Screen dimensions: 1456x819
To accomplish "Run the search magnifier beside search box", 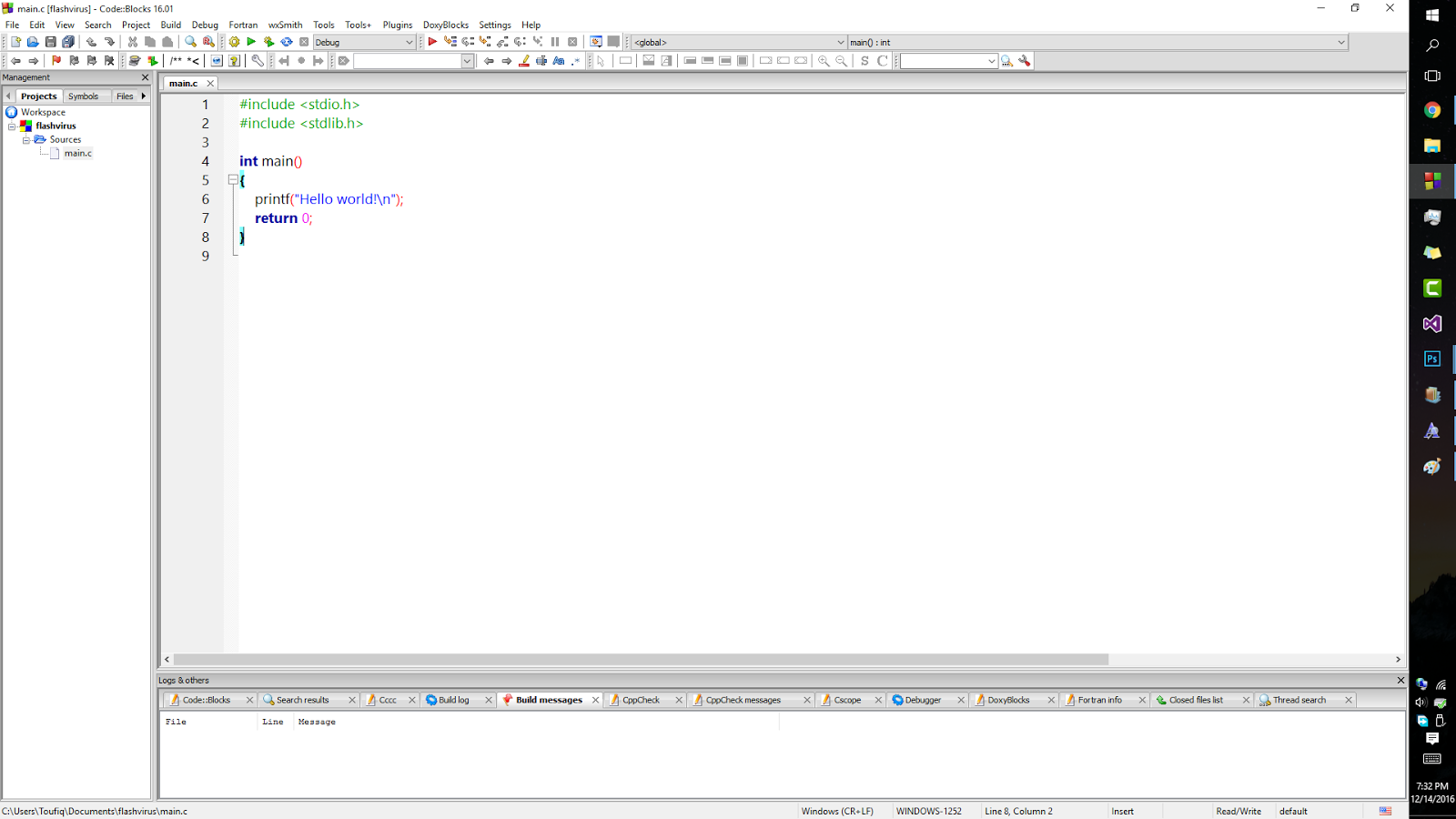I will point(1007,61).
